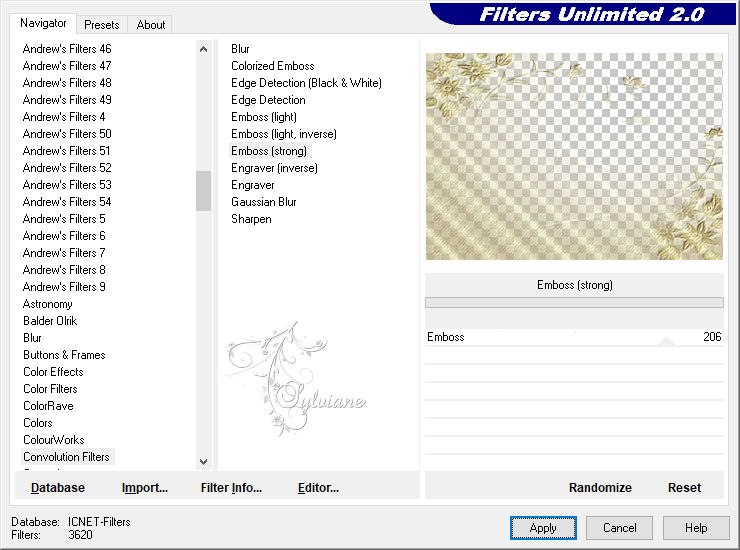Reset the filter settings
Image resolution: width=740 pixels, height=550 pixels.
pos(684,488)
